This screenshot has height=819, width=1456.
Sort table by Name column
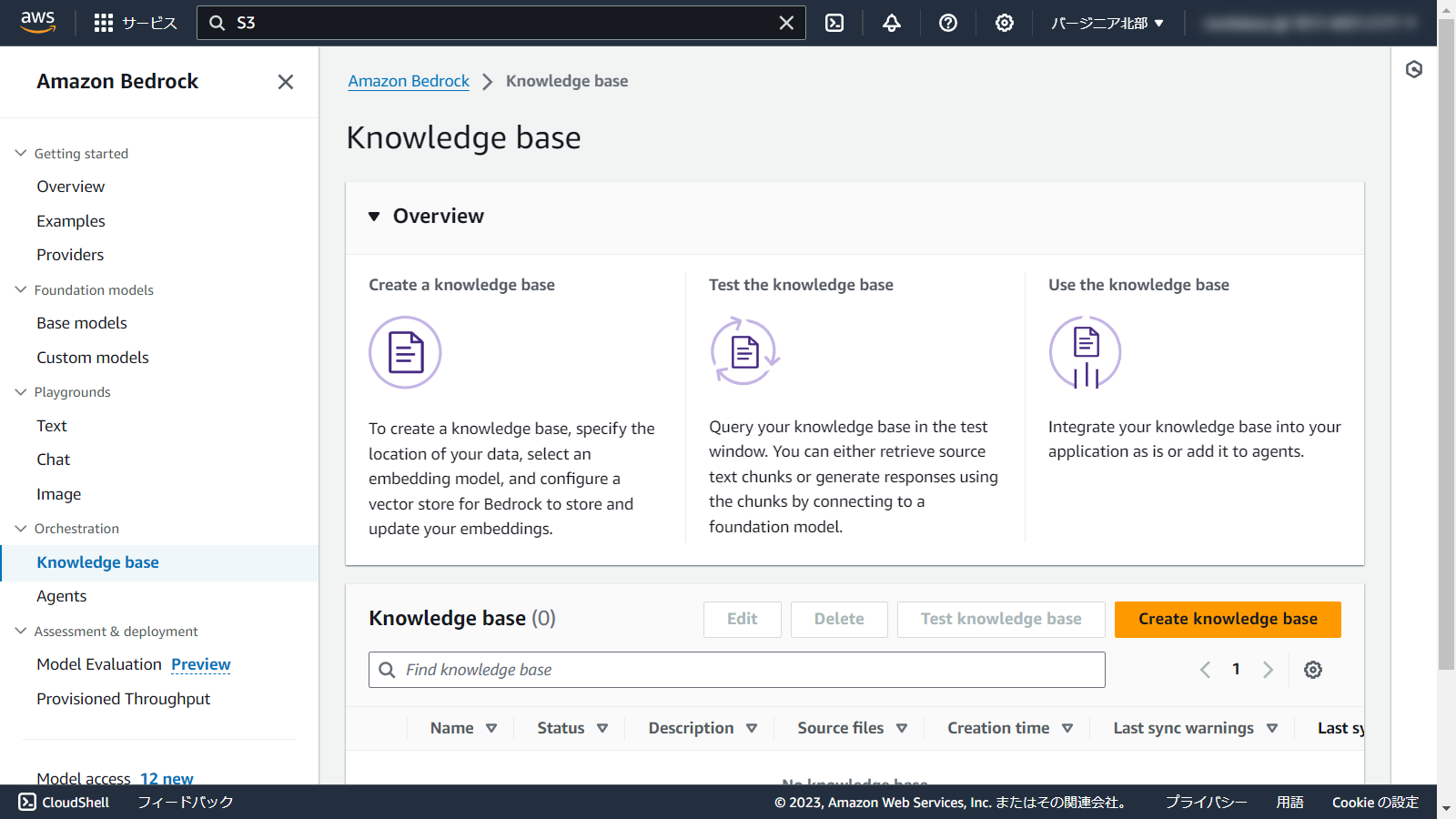463,728
